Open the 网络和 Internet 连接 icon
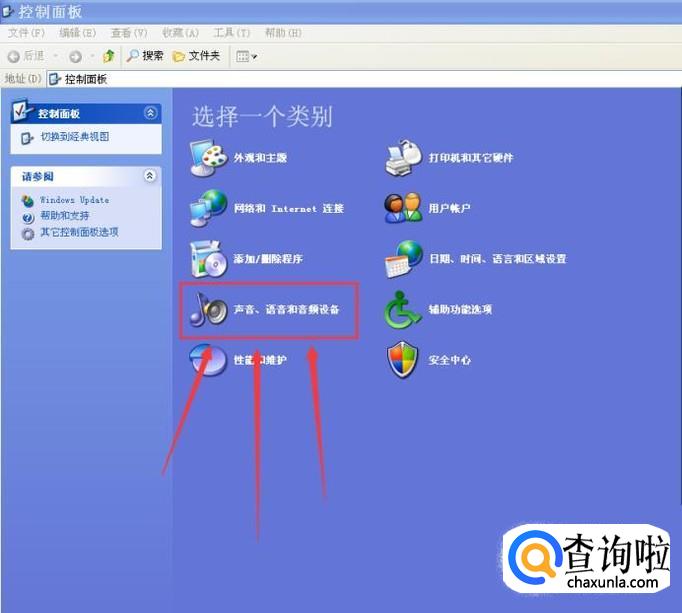 point(208,208)
